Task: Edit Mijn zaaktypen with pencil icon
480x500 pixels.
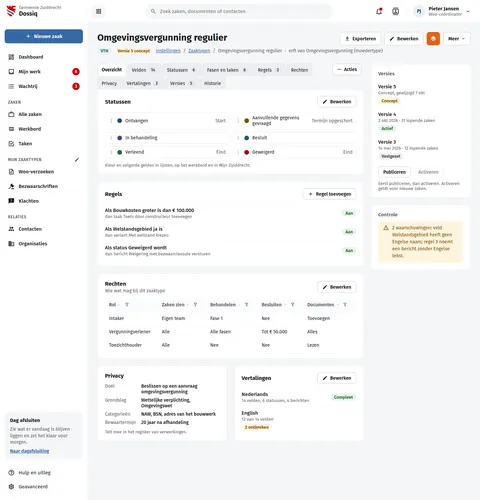Action: coord(77,160)
